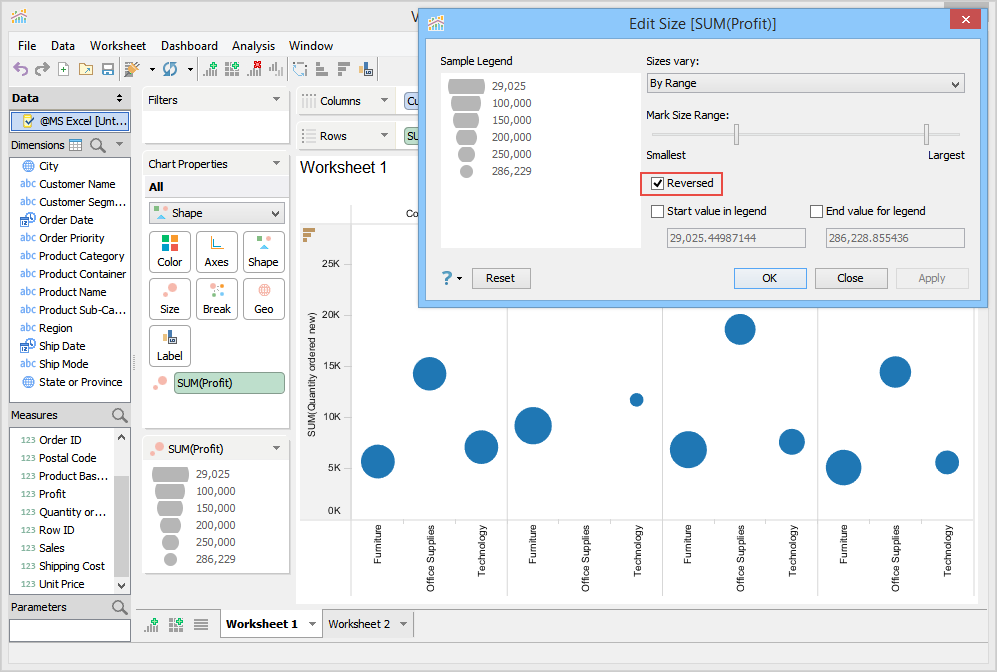This screenshot has width=997, height=672.
Task: Save using the floppy disk icon
Action: [x=108, y=69]
